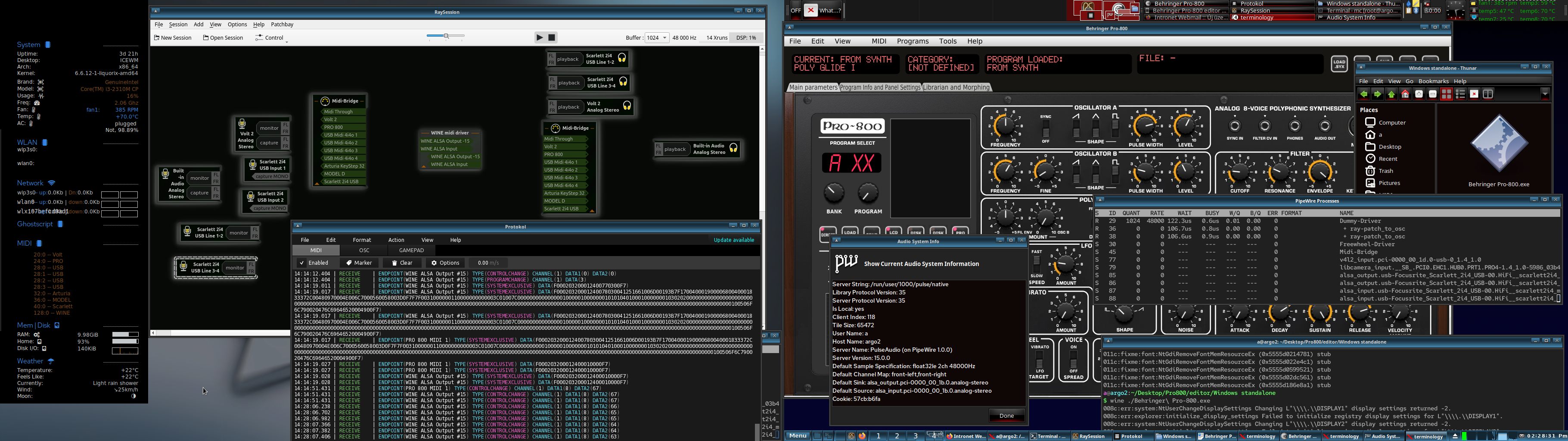This screenshot has height=441, width=1568.
Task: Go forward in Thunar with green right arrow
Action: click(1378, 94)
